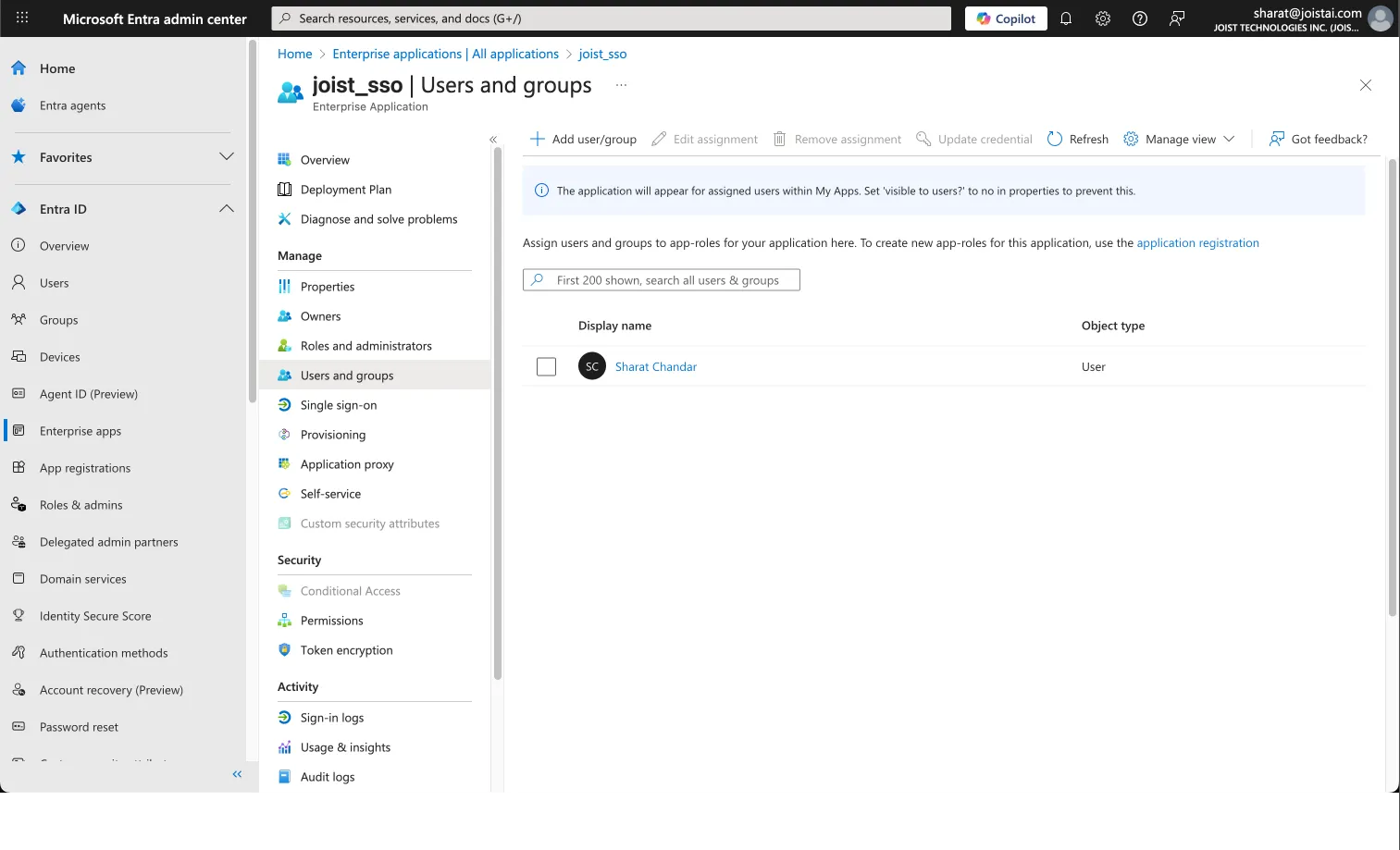Open Audit logs under Activity
The height and width of the screenshot is (850, 1400).
coord(328,777)
